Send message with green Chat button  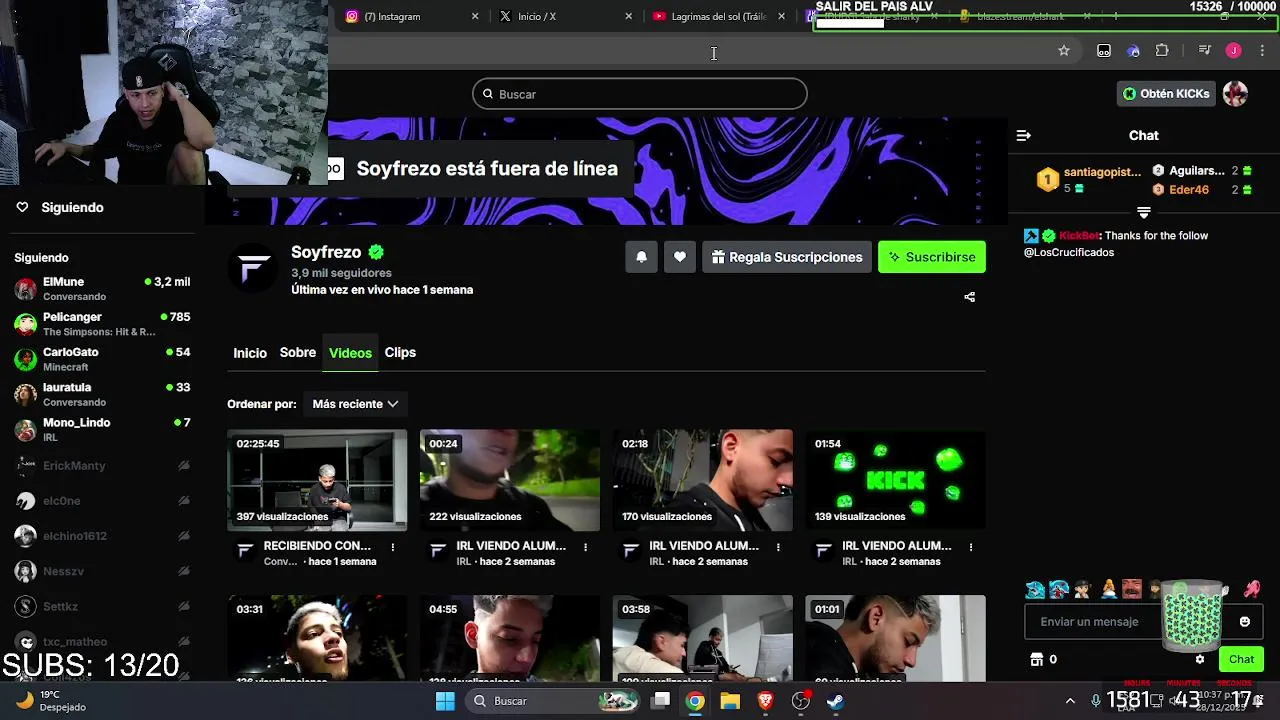point(1241,659)
